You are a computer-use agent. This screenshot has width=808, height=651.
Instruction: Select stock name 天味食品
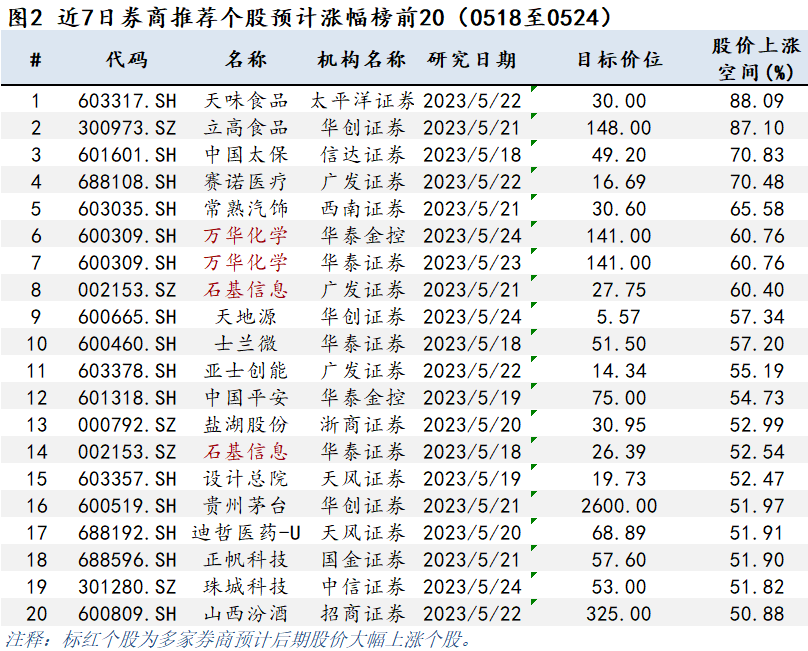coord(246,101)
